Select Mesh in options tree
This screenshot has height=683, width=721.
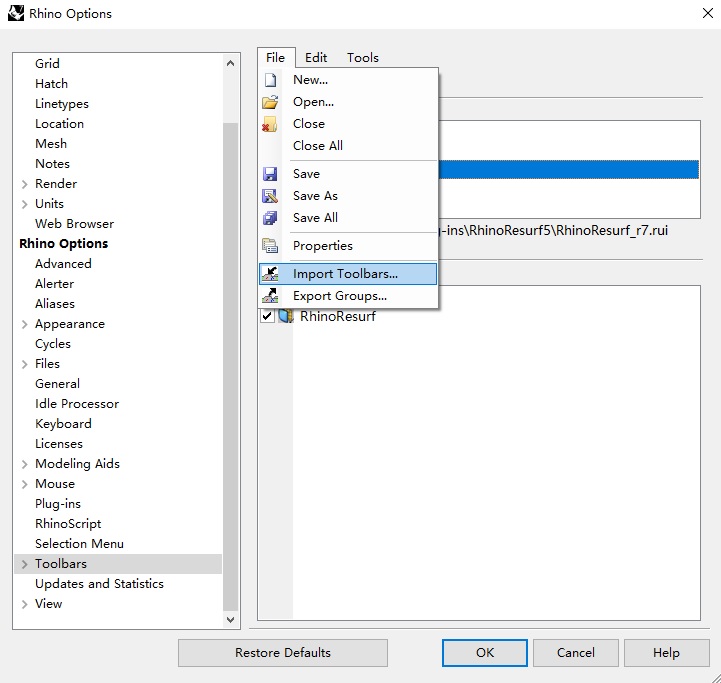pos(51,144)
